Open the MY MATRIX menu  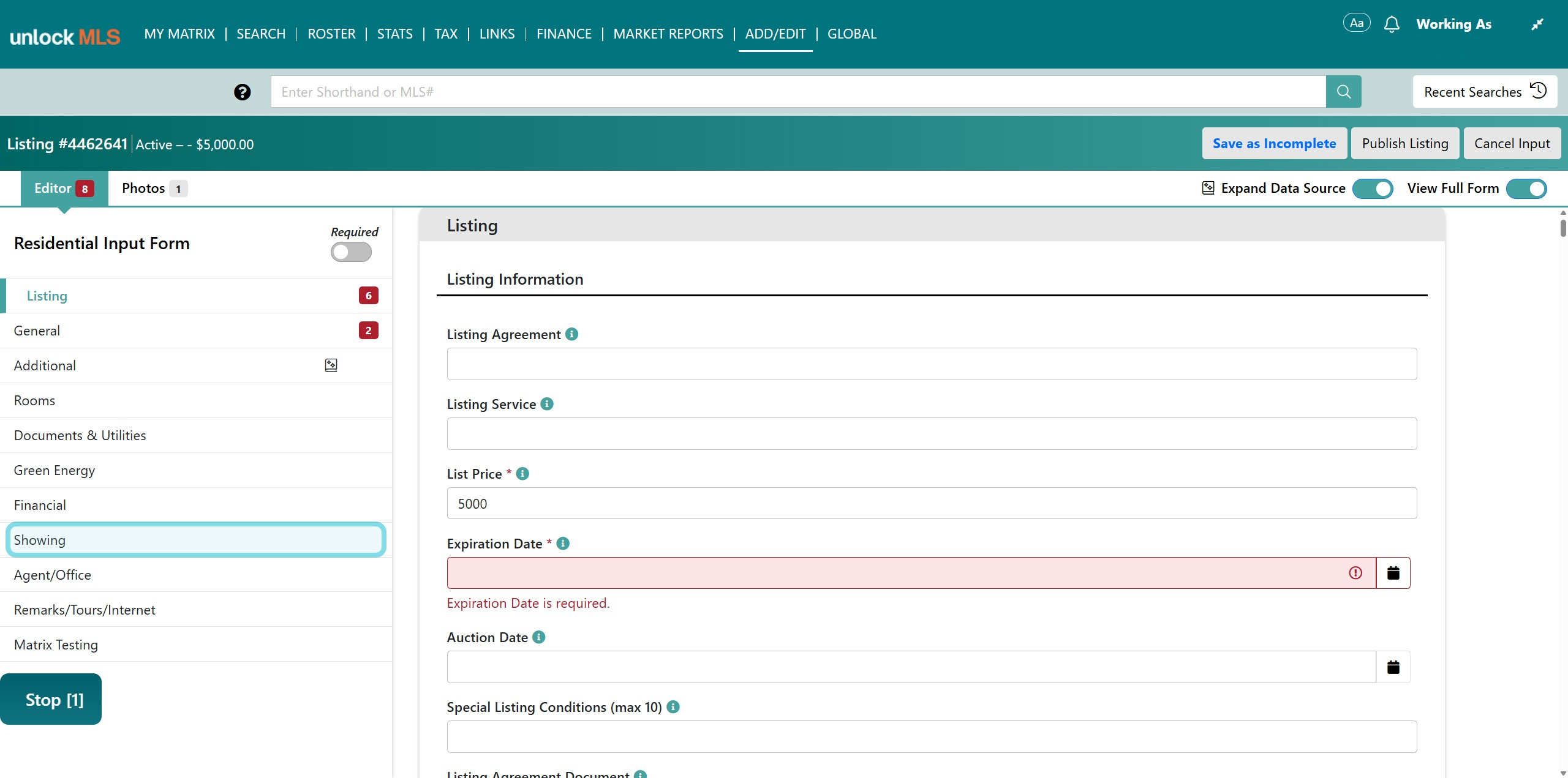coord(179,34)
